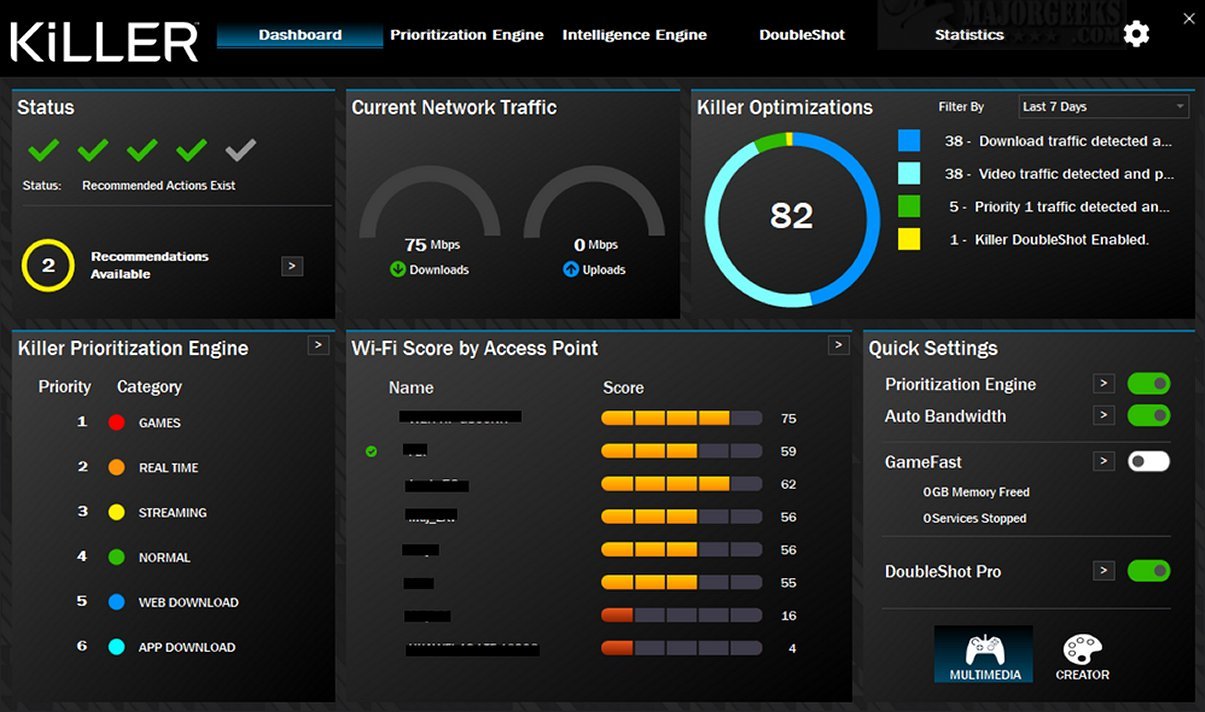The height and width of the screenshot is (712, 1205).
Task: Select the Multimedia controller icon
Action: (x=983, y=649)
